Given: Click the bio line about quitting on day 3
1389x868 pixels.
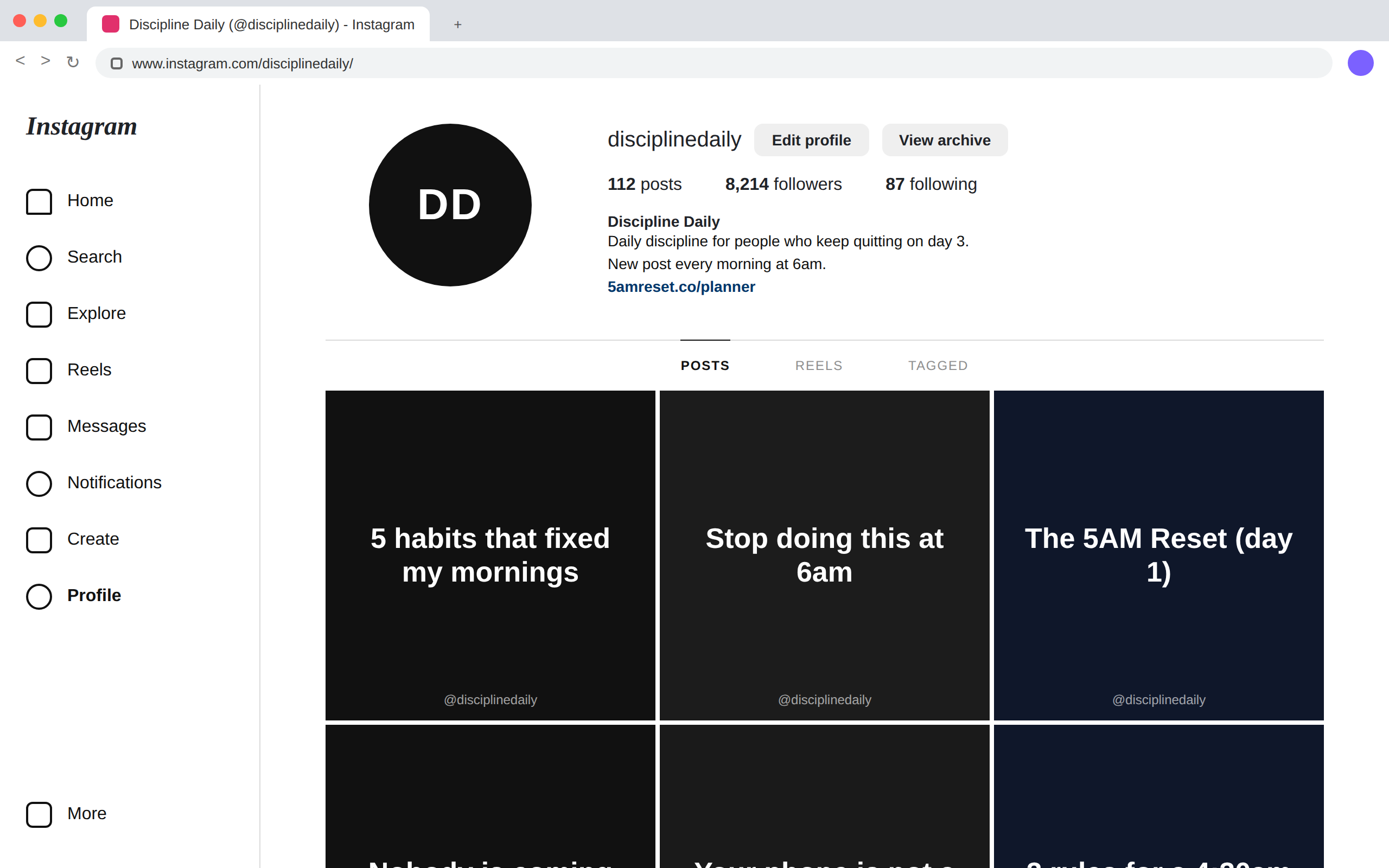Looking at the screenshot, I should 788,241.
